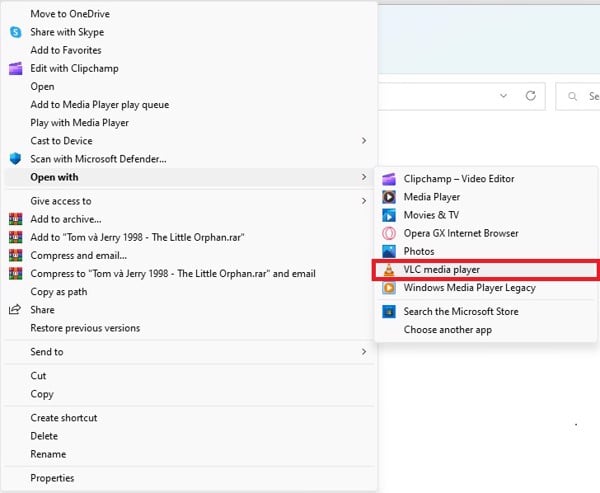The height and width of the screenshot is (493, 600).
Task: Choose Restore previous versions
Action: [85, 328]
